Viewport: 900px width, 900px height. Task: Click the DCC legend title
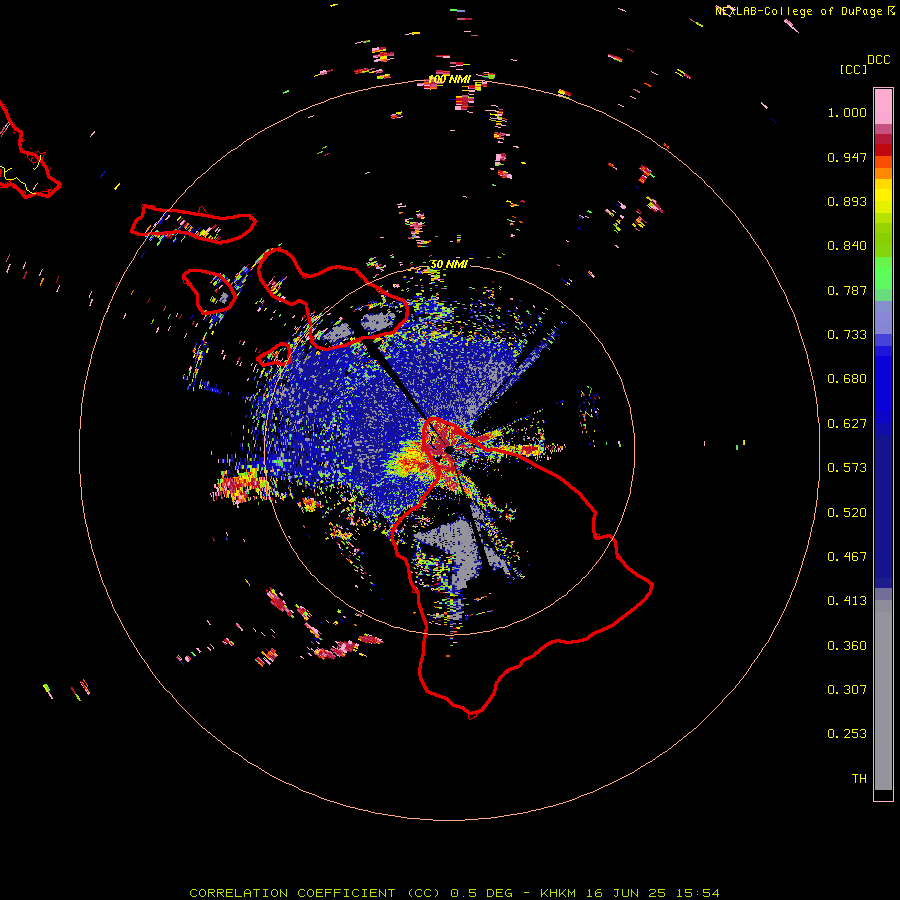pyautogui.click(x=878, y=60)
